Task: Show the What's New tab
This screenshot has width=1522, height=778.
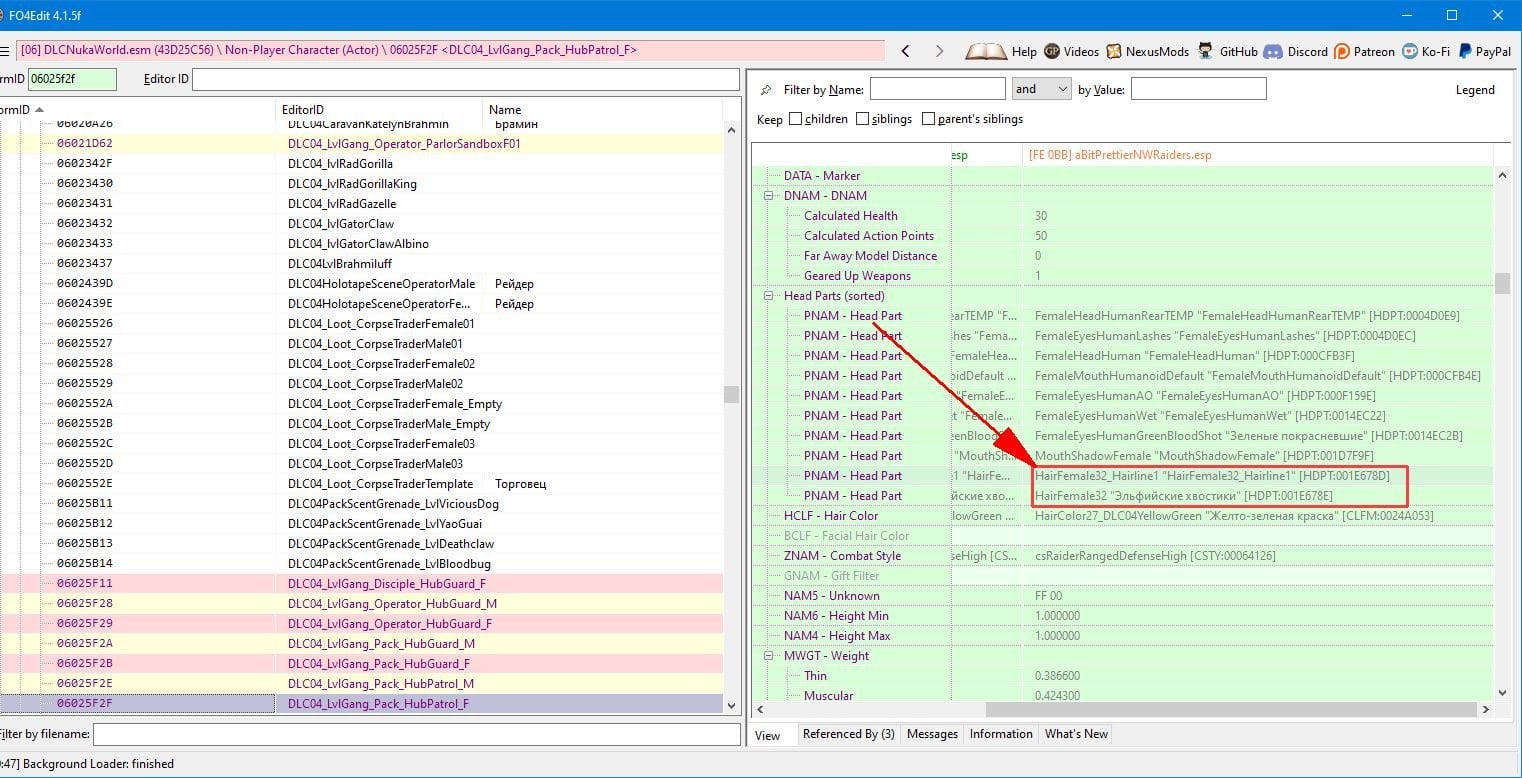Action: tap(1076, 734)
